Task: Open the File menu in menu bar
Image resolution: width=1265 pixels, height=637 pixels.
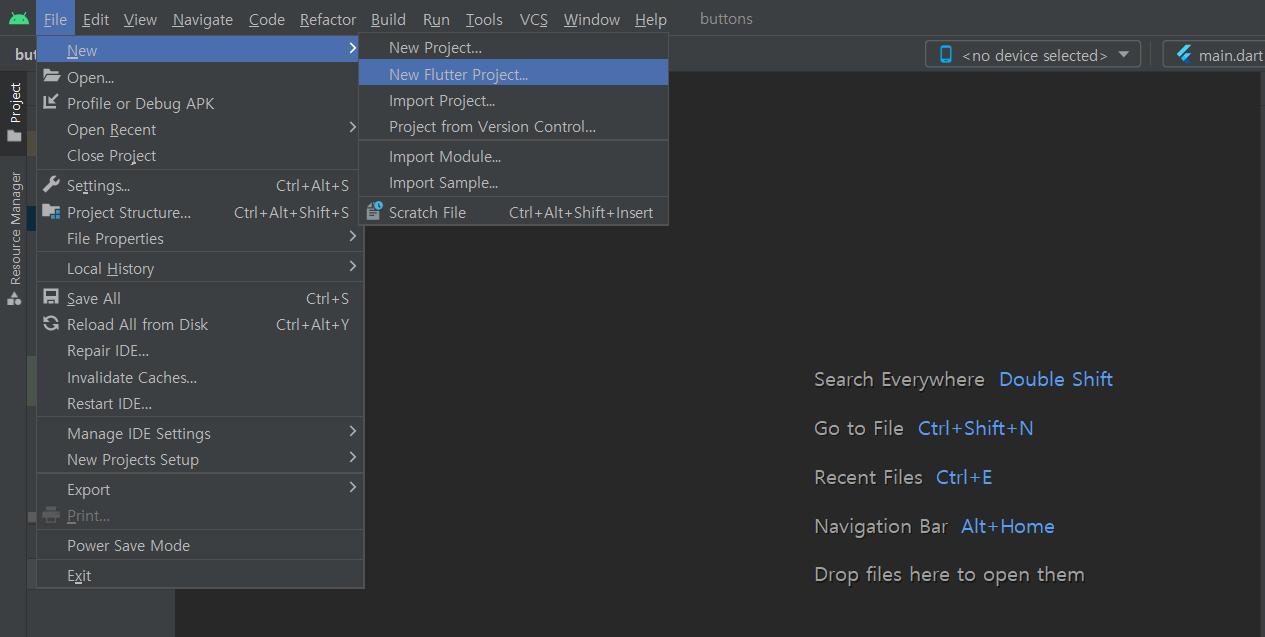Action: (56, 19)
